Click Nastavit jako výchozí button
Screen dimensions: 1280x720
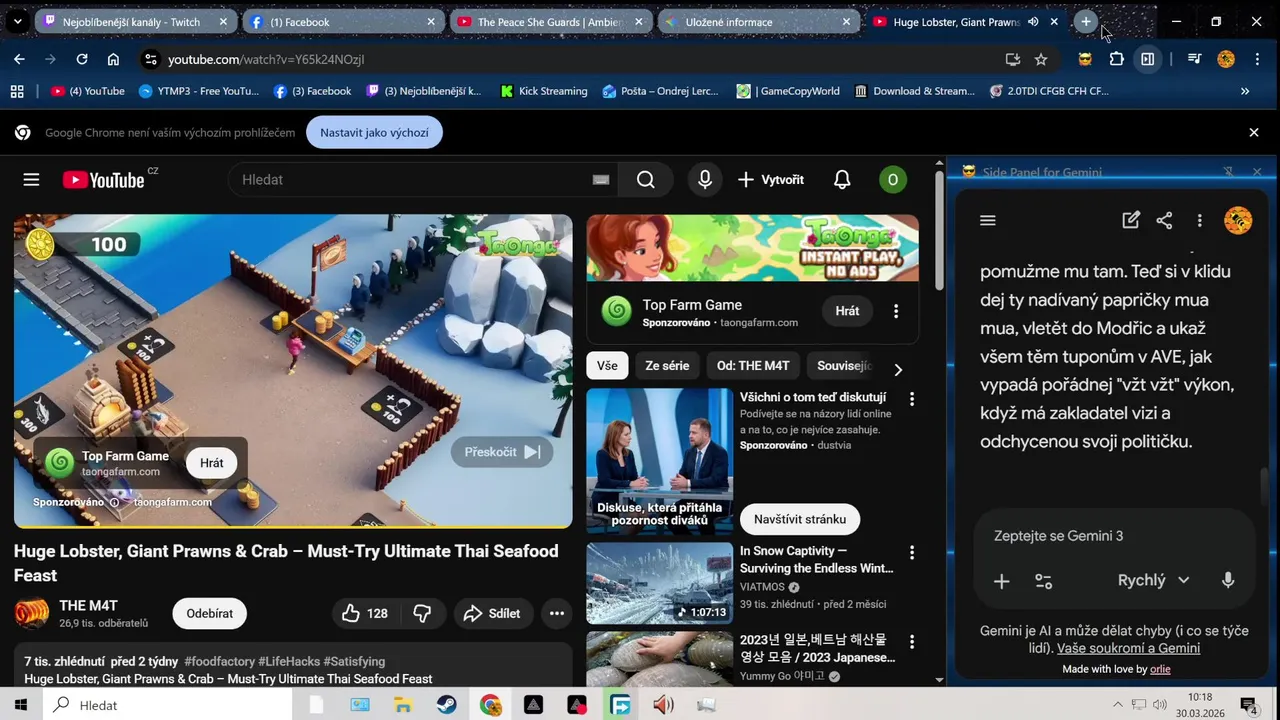click(374, 133)
